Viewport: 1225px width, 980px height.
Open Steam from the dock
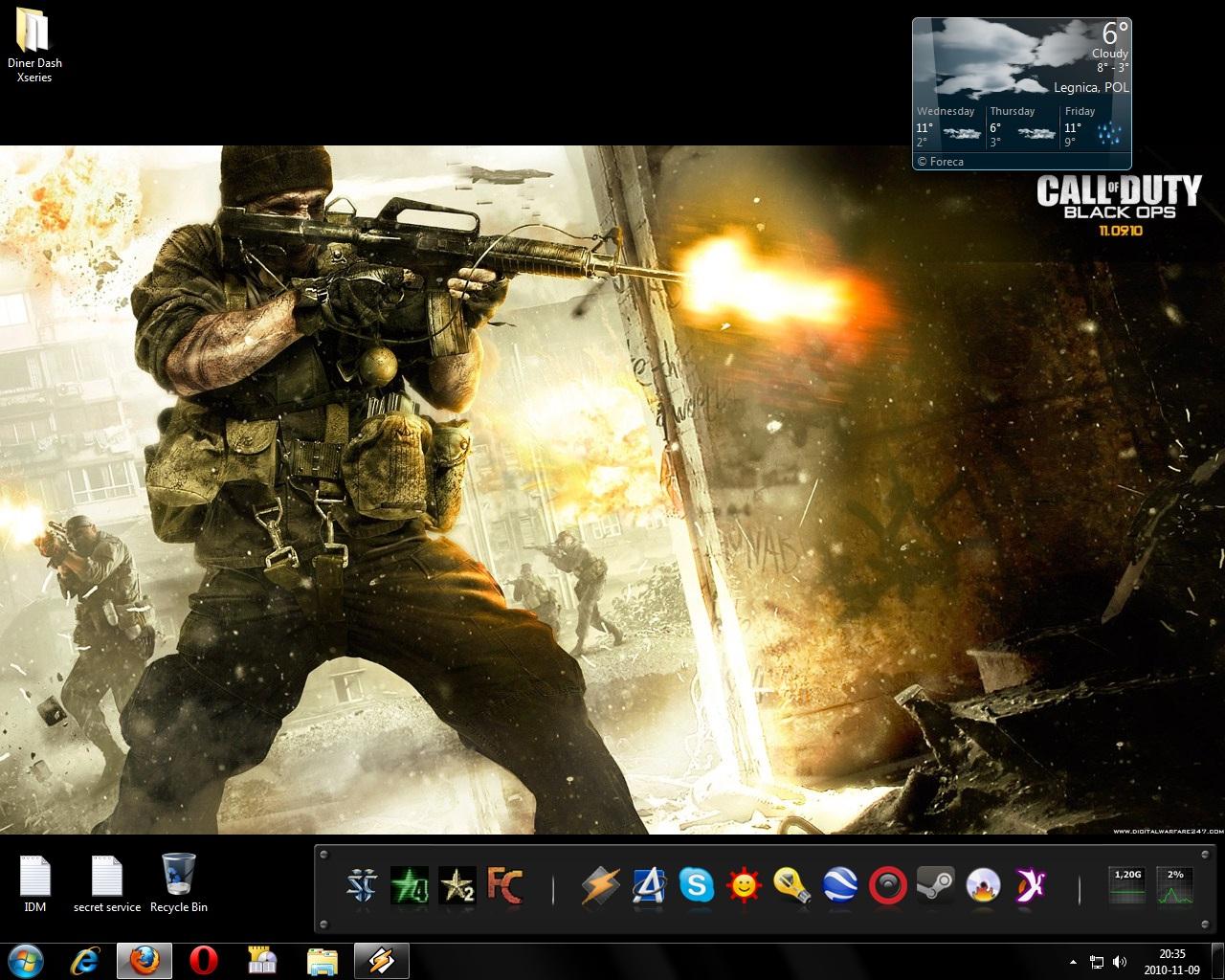[936, 886]
